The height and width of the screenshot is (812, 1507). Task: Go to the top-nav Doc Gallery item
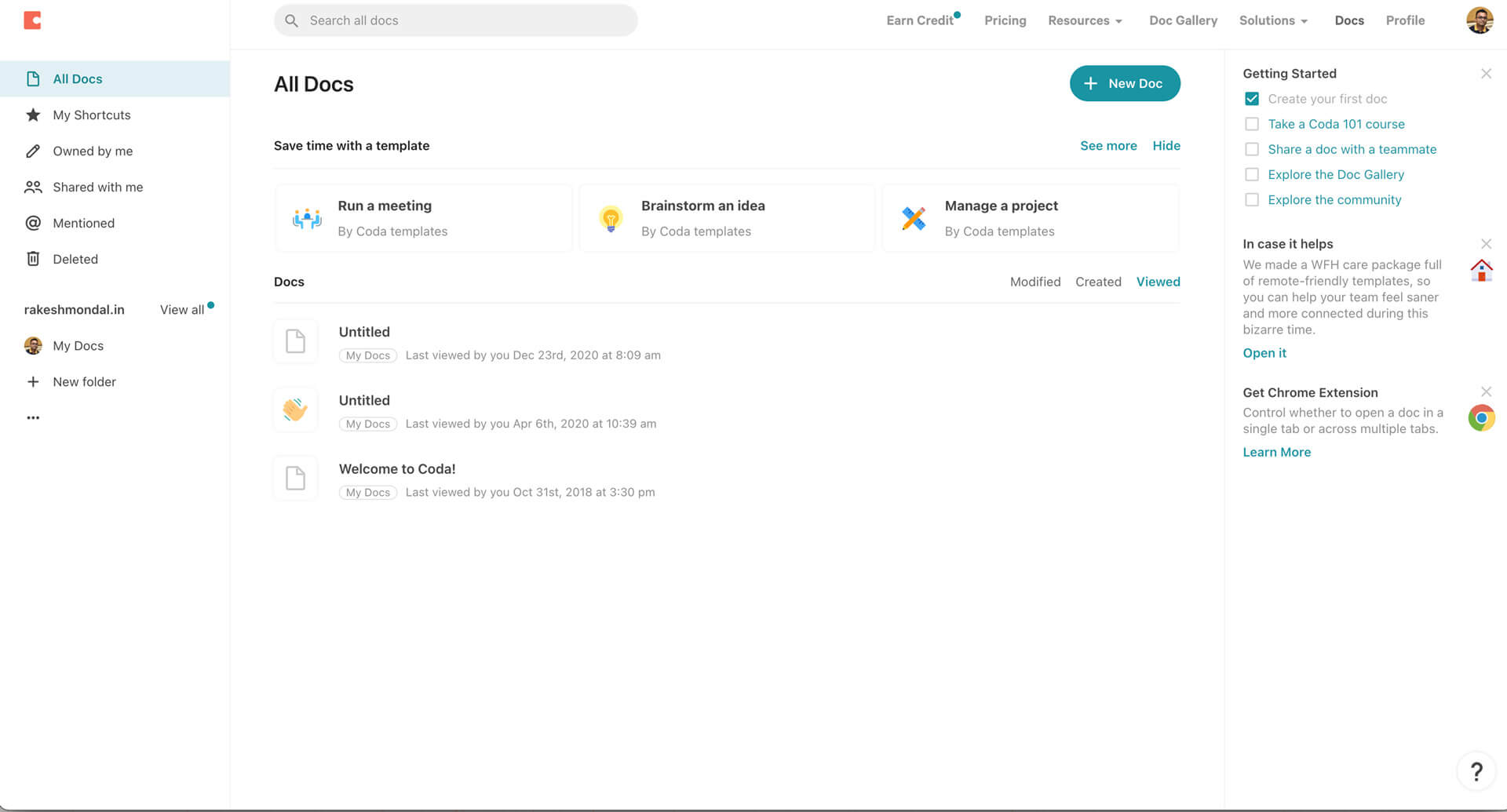(x=1183, y=20)
